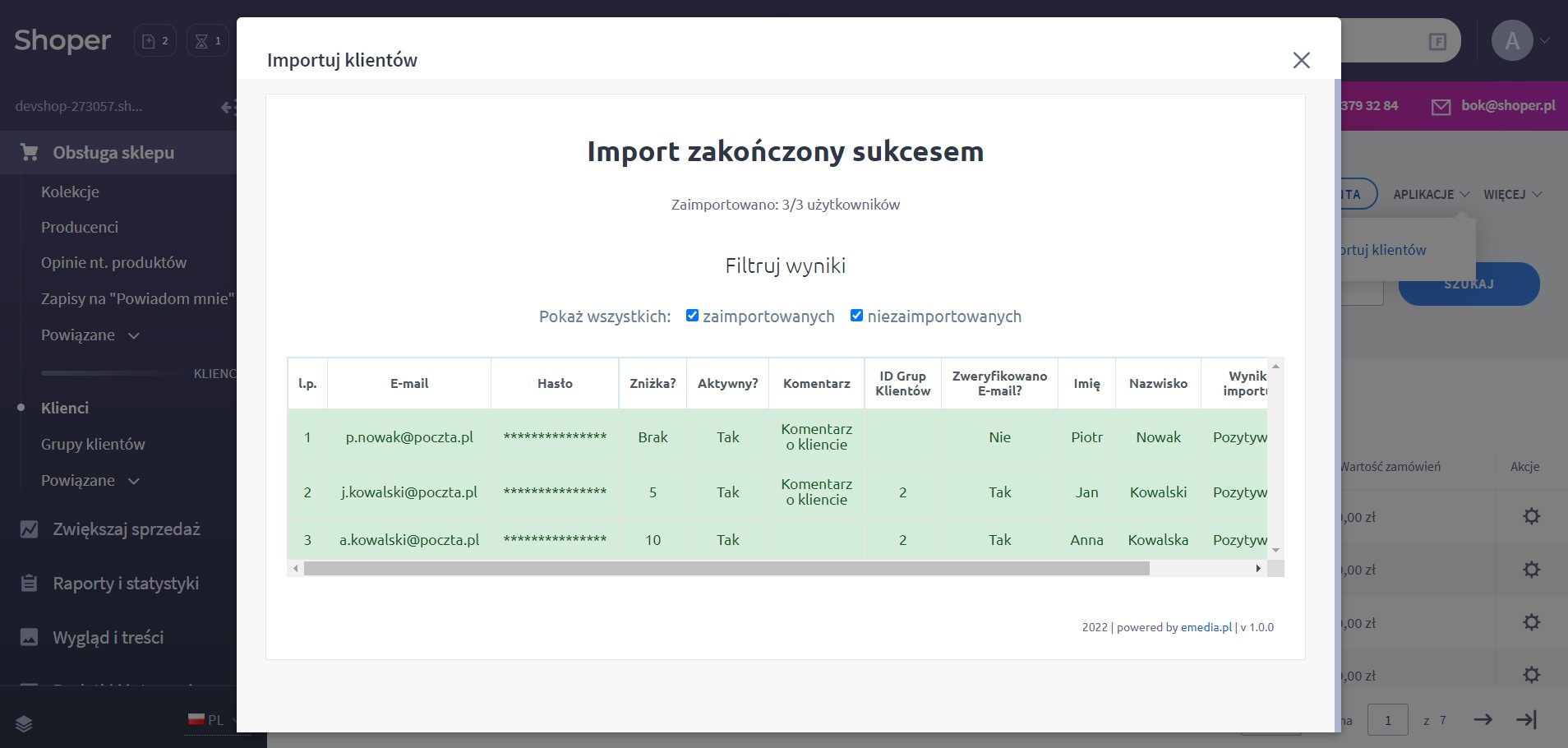Click the Shoper logo
1568x748 pixels.
(x=62, y=40)
